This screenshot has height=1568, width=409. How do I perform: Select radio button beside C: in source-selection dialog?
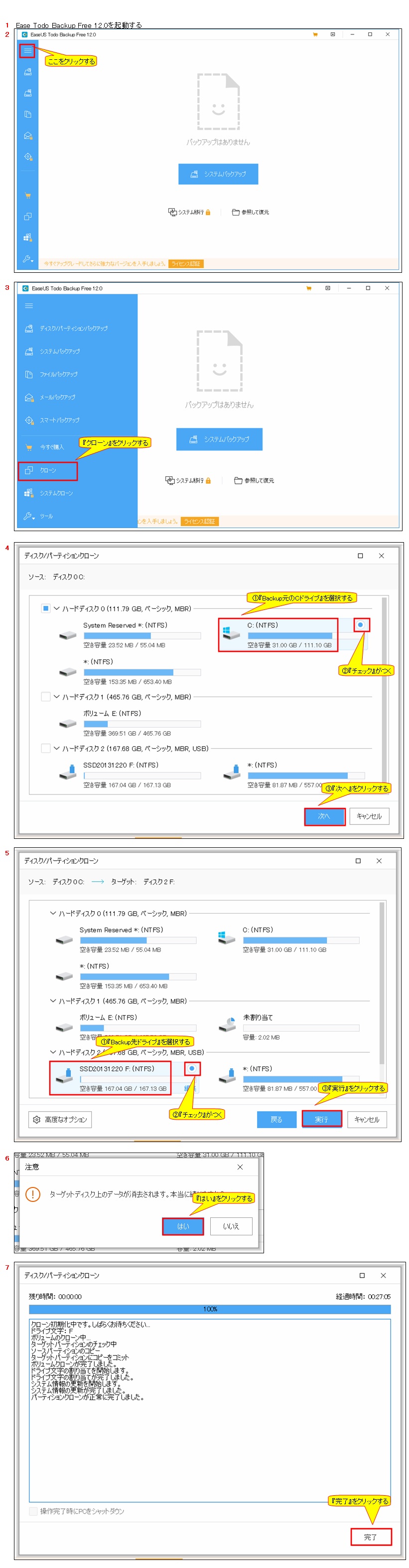[x=360, y=624]
